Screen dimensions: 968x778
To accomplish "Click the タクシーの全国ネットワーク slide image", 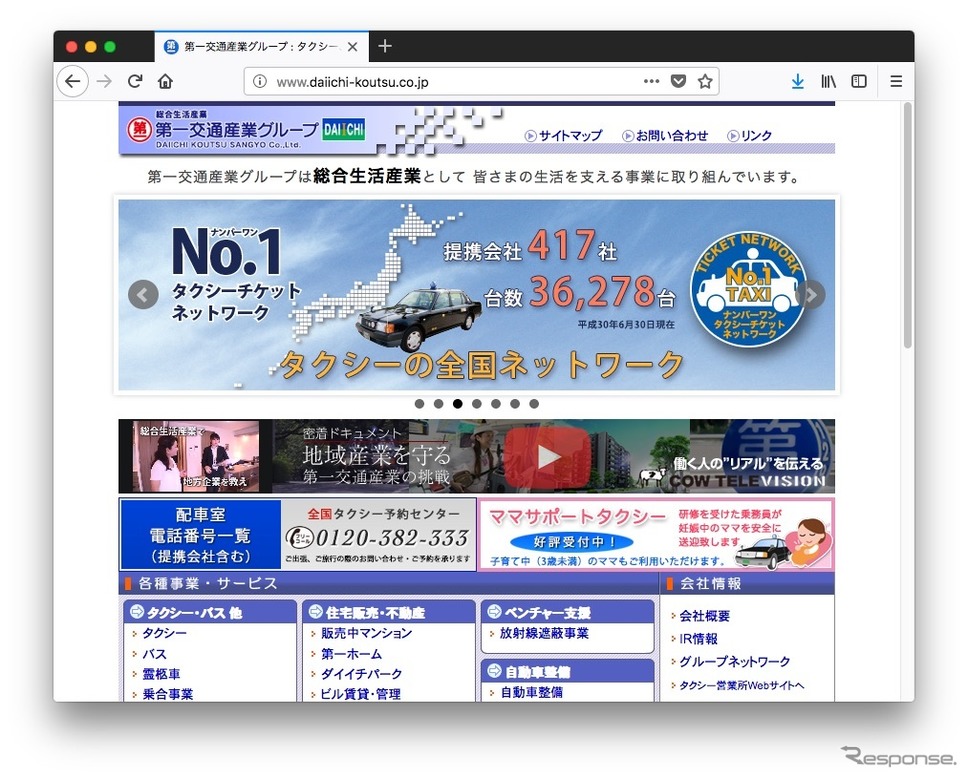I will click(477, 295).
